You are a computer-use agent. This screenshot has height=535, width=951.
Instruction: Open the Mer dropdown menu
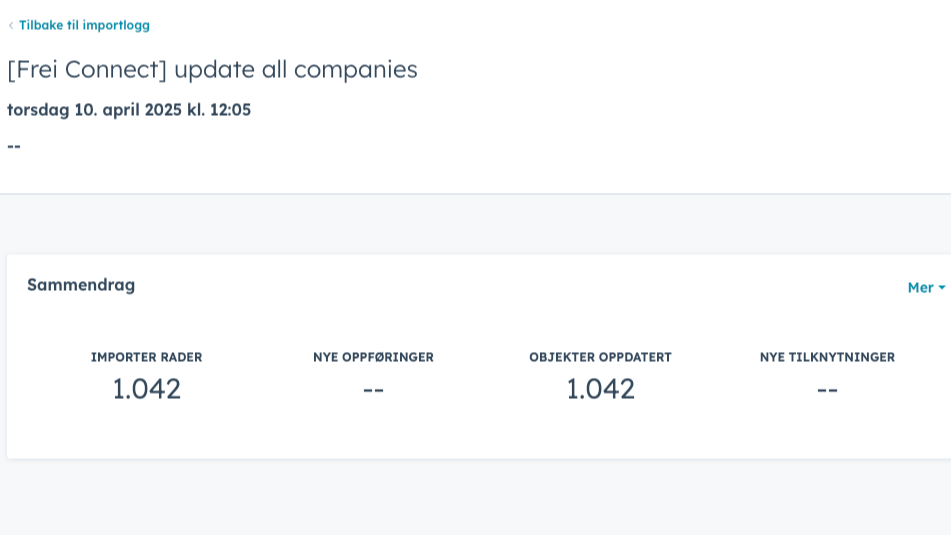pos(920,288)
